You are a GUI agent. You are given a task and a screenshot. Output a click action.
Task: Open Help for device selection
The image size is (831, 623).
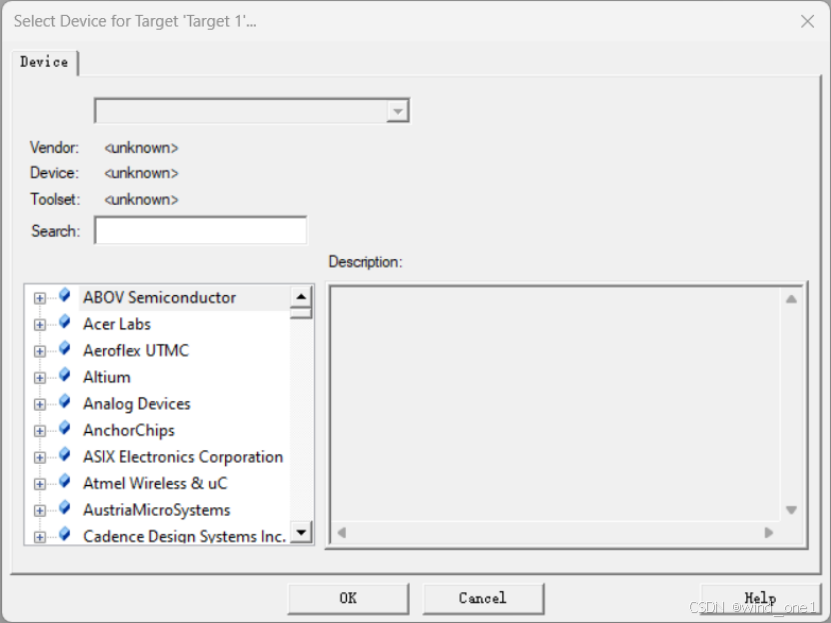760,598
